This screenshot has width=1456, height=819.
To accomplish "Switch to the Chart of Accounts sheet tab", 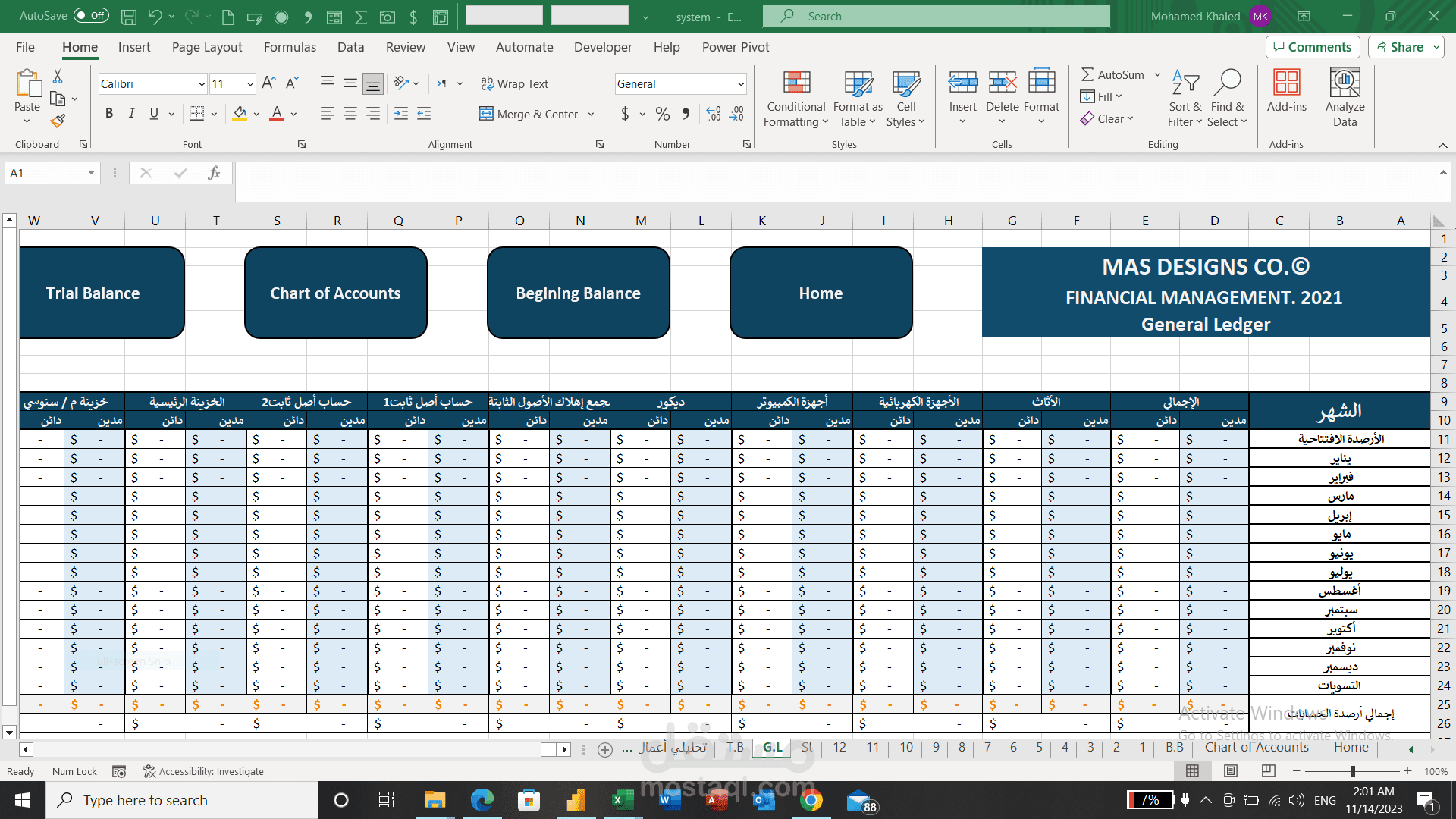I will click(x=1257, y=747).
